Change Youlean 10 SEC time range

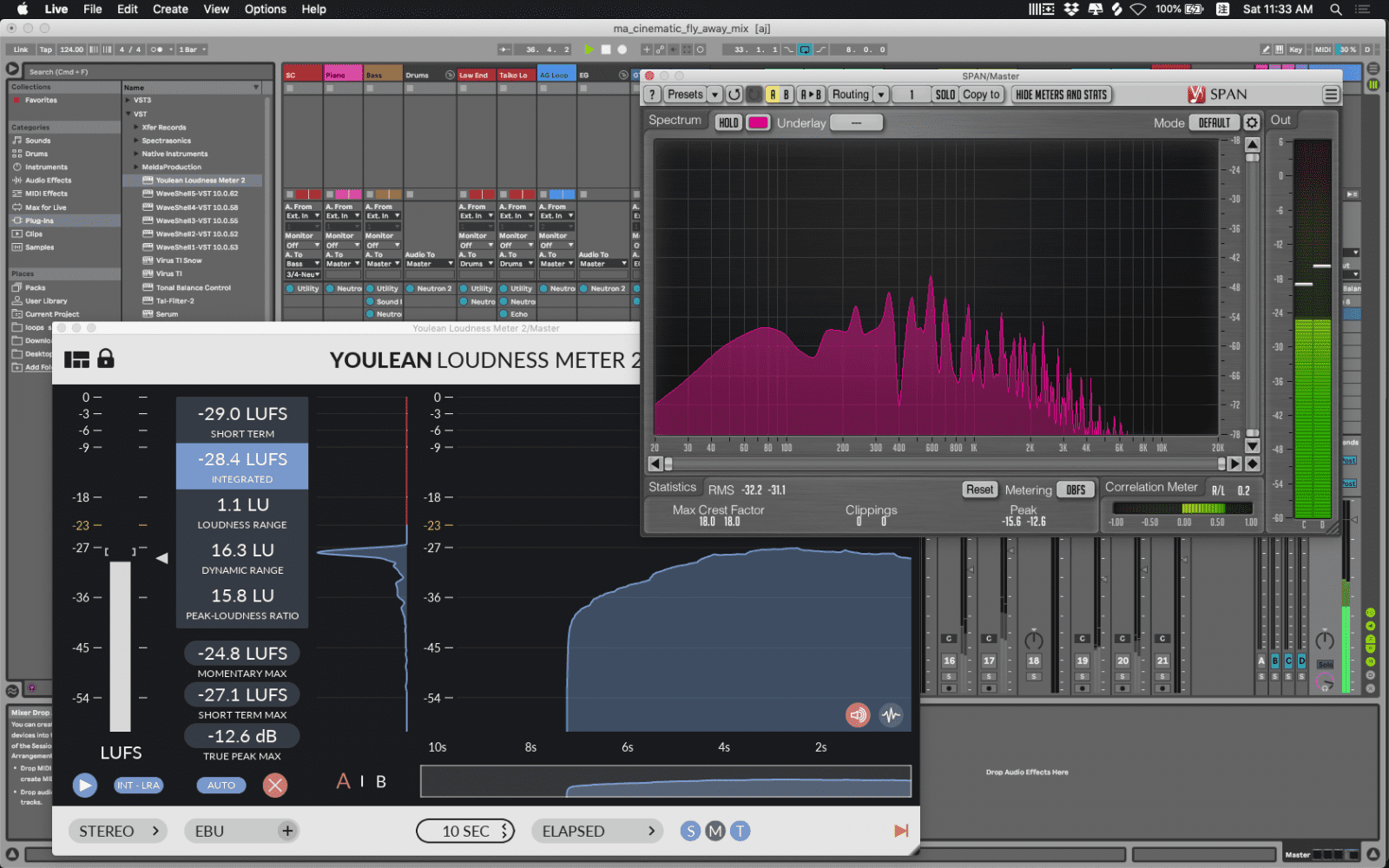coord(465,831)
